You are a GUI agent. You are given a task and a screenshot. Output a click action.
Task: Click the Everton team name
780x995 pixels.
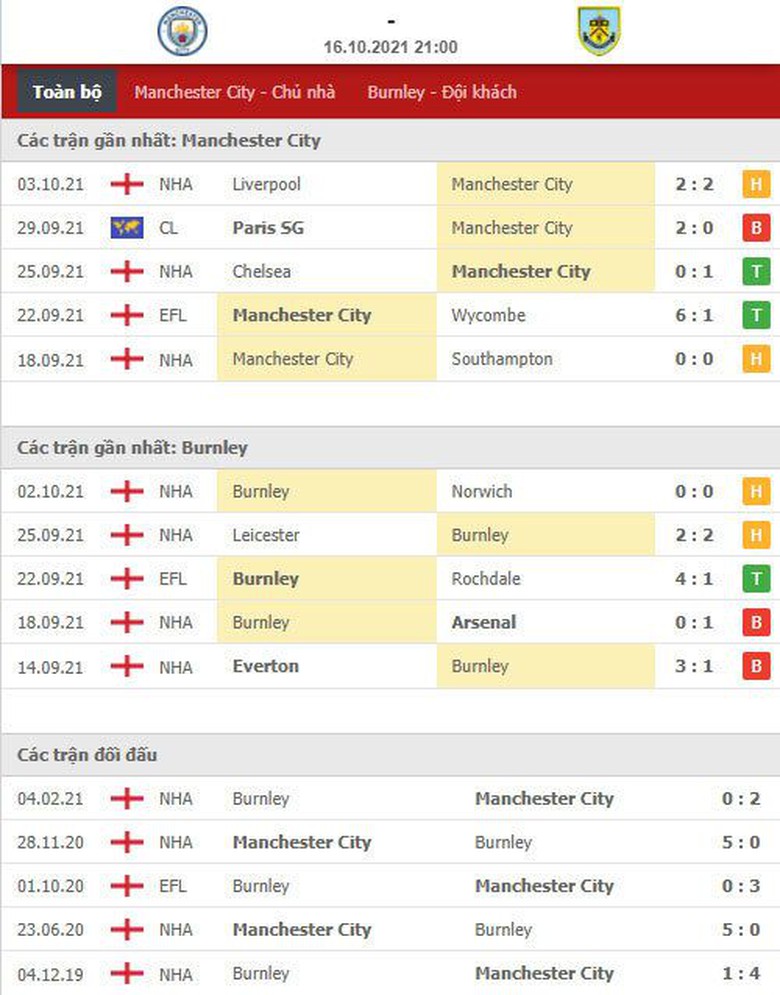pyautogui.click(x=265, y=666)
